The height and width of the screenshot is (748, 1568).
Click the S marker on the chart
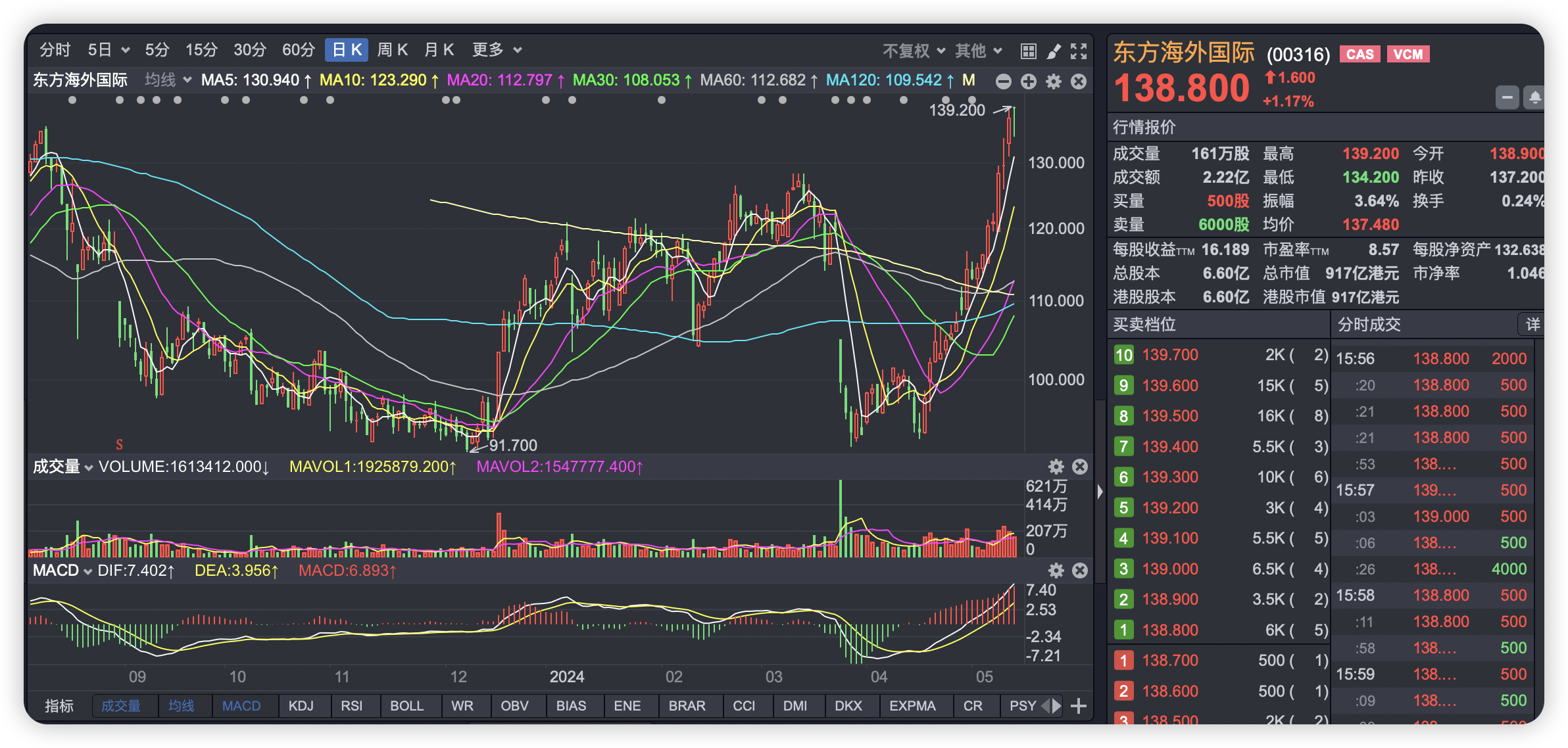click(119, 444)
